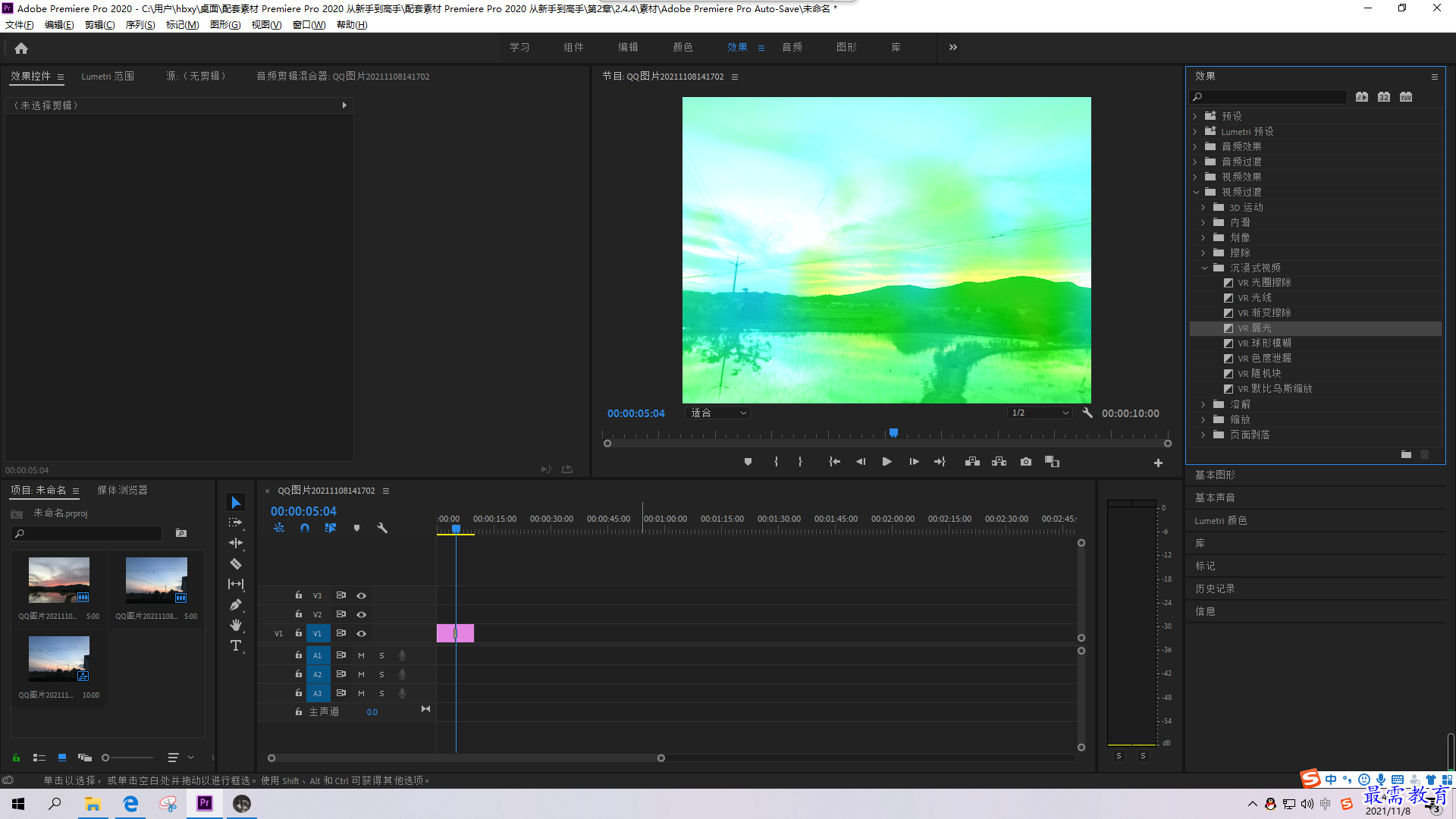Collapse the 沉浸式视频 folder
Image resolution: width=1456 pixels, height=819 pixels.
click(x=1204, y=268)
